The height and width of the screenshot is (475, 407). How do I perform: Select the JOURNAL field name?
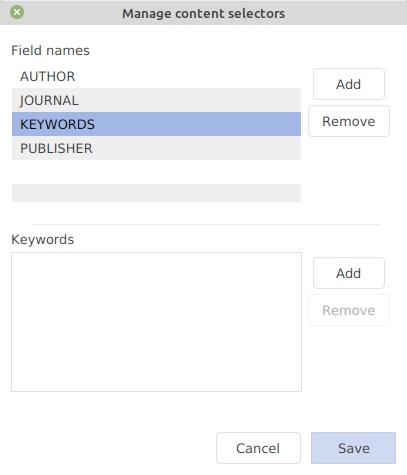coord(156,100)
